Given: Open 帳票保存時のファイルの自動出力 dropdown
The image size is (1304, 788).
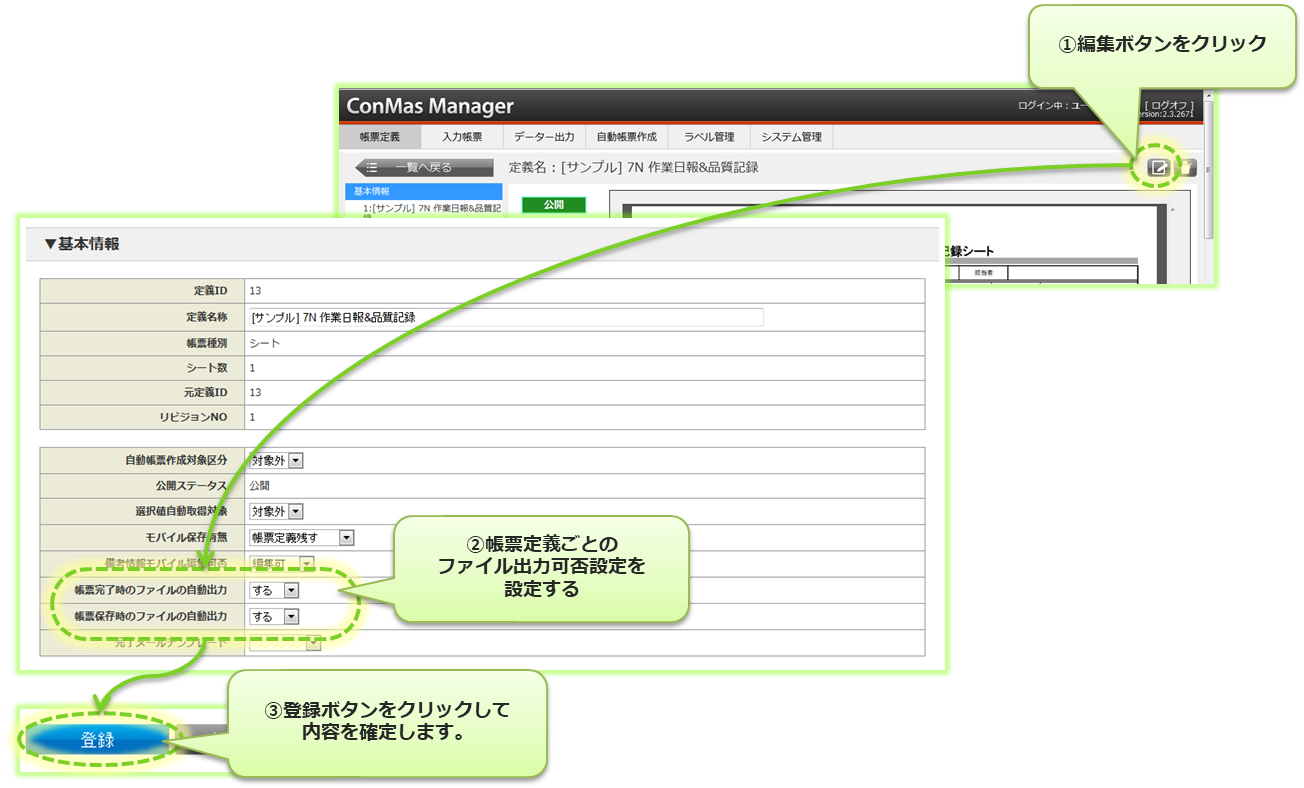Looking at the screenshot, I should pyautogui.click(x=290, y=617).
